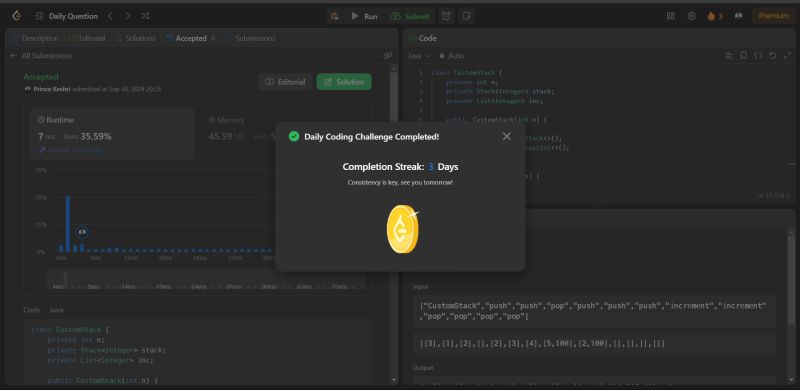Open the Java language dropdown

(x=419, y=56)
